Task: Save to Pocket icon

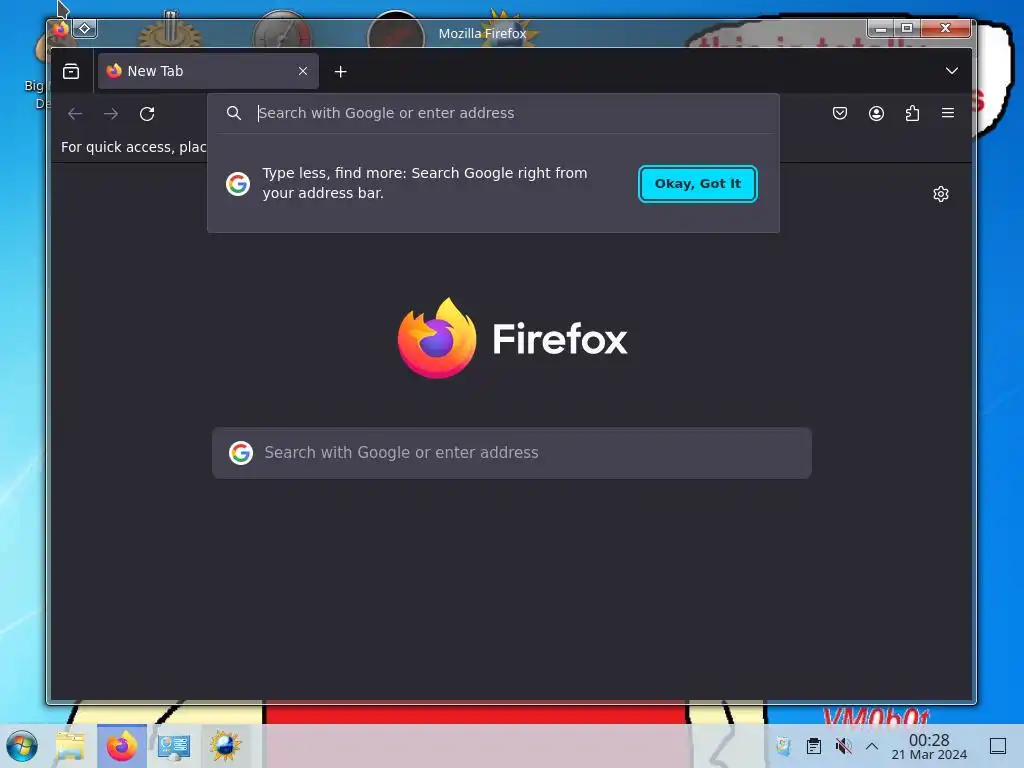Action: 840,113
